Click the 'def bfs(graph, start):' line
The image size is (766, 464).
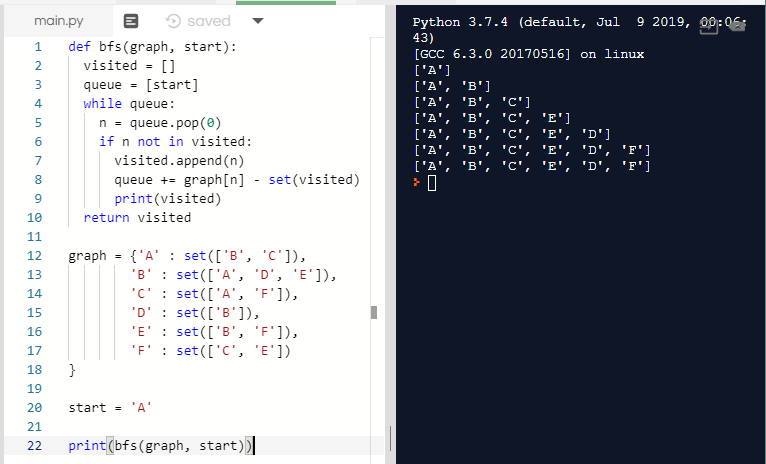coord(152,47)
